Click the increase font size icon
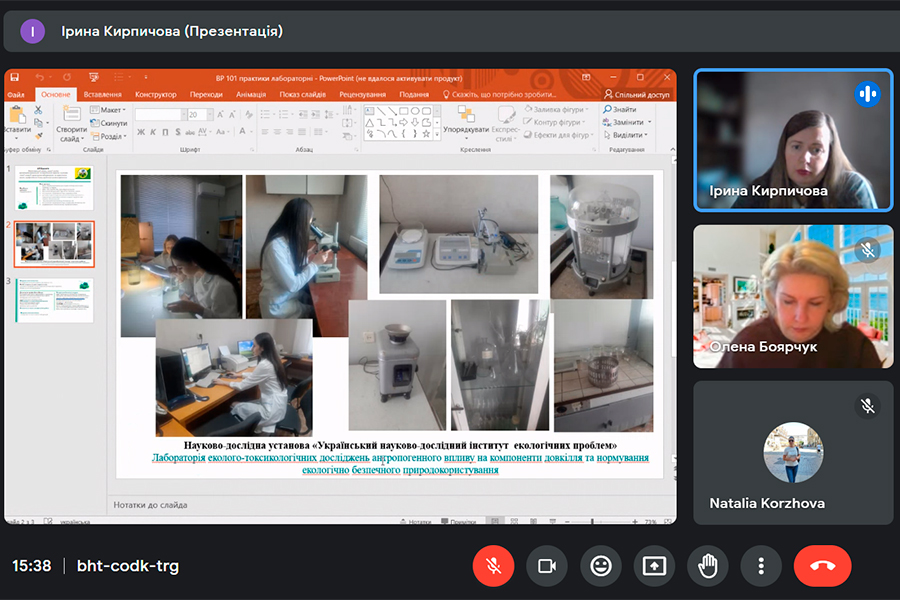This screenshot has height=600, width=900. click(220, 114)
